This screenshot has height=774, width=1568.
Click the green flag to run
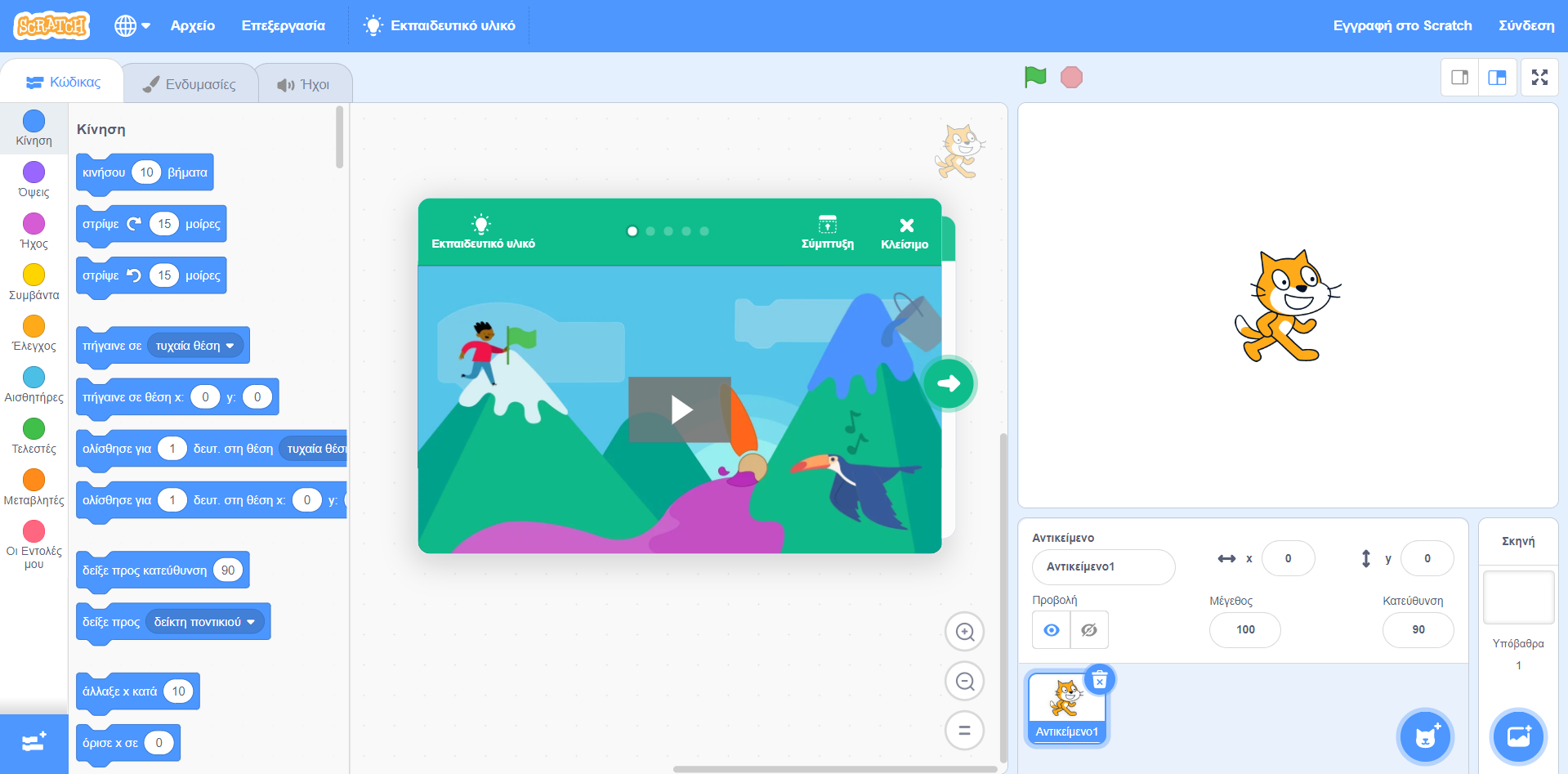pyautogui.click(x=1035, y=77)
